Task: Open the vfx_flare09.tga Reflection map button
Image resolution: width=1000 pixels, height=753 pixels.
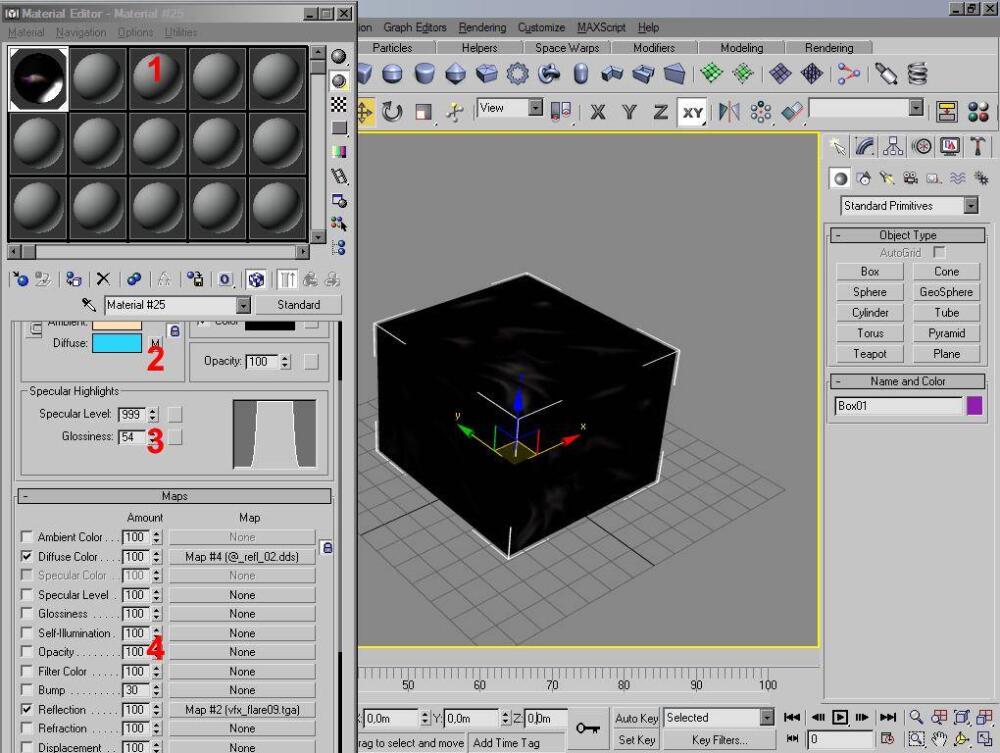Action: click(242, 710)
